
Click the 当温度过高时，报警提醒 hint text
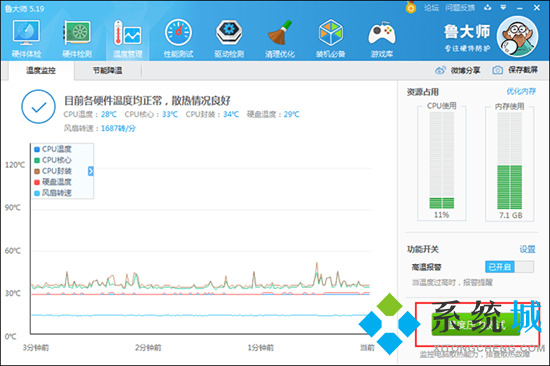[x=452, y=282]
